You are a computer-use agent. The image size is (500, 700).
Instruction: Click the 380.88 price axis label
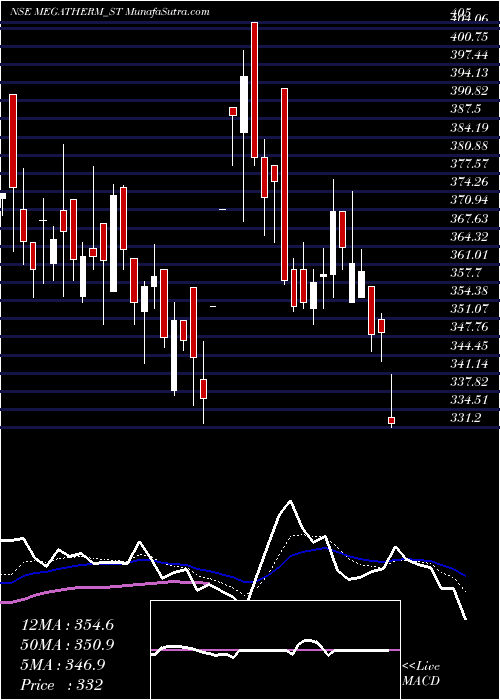pyautogui.click(x=469, y=146)
